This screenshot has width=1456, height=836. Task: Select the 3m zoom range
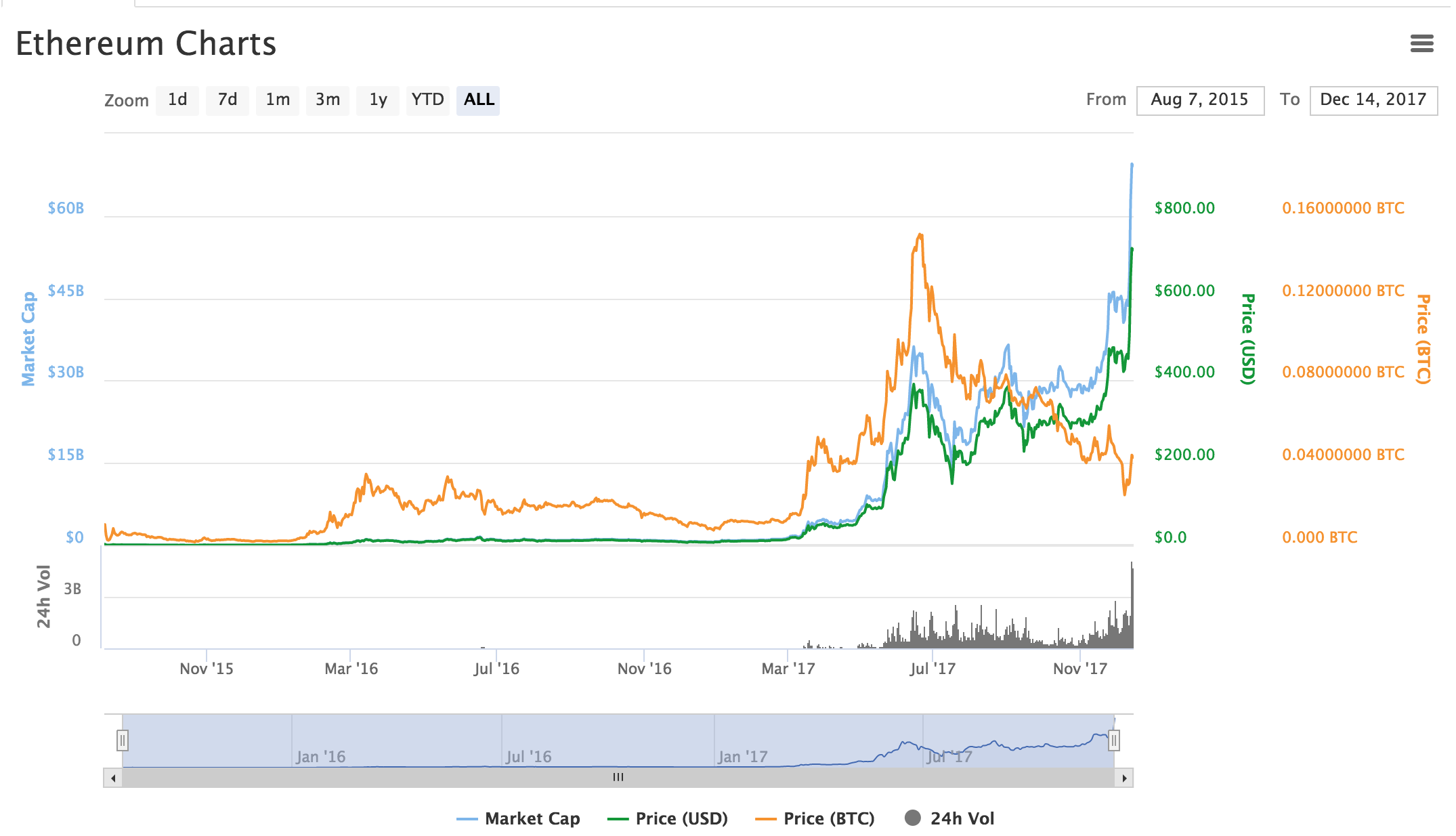(328, 100)
